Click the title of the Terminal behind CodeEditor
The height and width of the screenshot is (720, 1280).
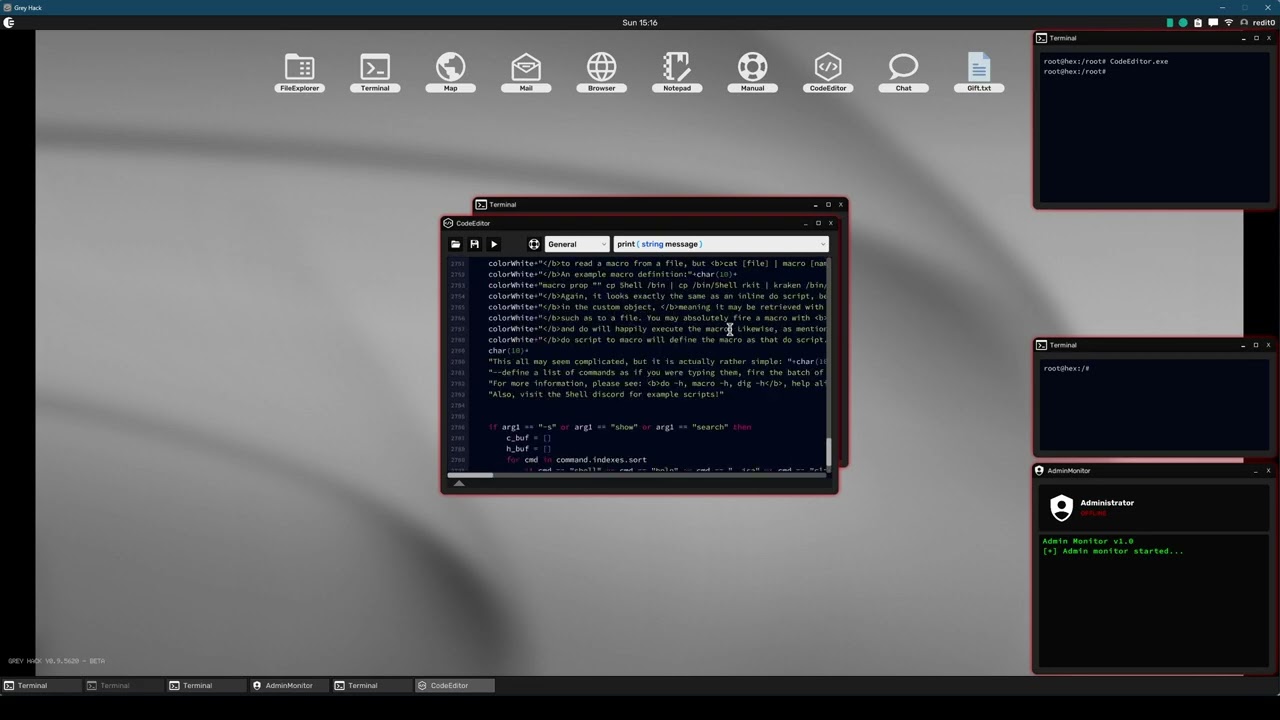pyautogui.click(x=502, y=204)
